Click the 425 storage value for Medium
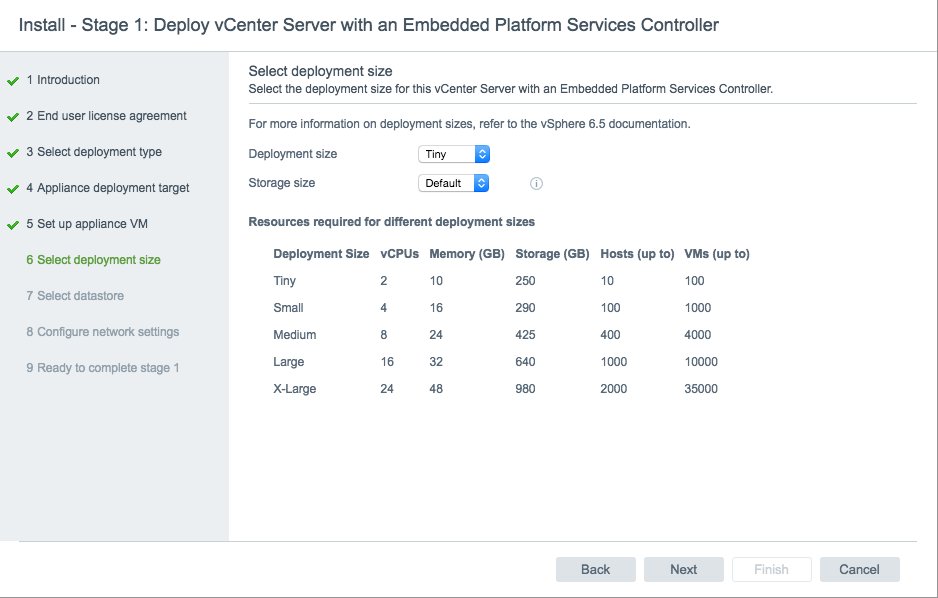 525,335
